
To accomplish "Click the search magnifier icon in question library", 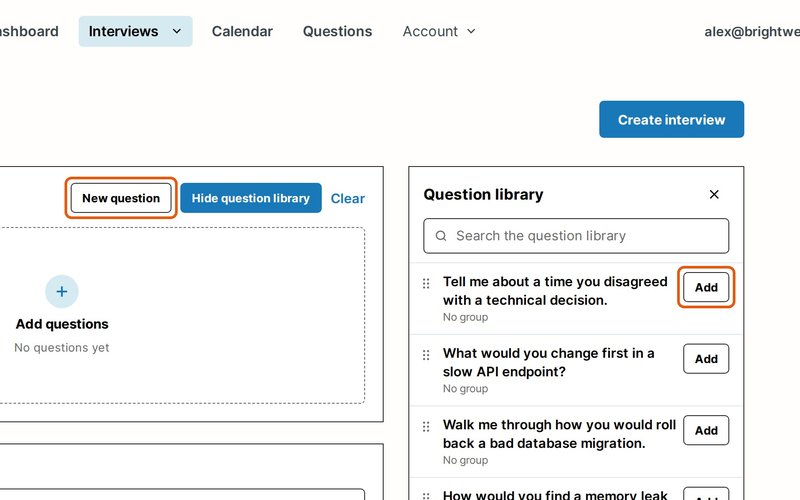I will [x=441, y=236].
